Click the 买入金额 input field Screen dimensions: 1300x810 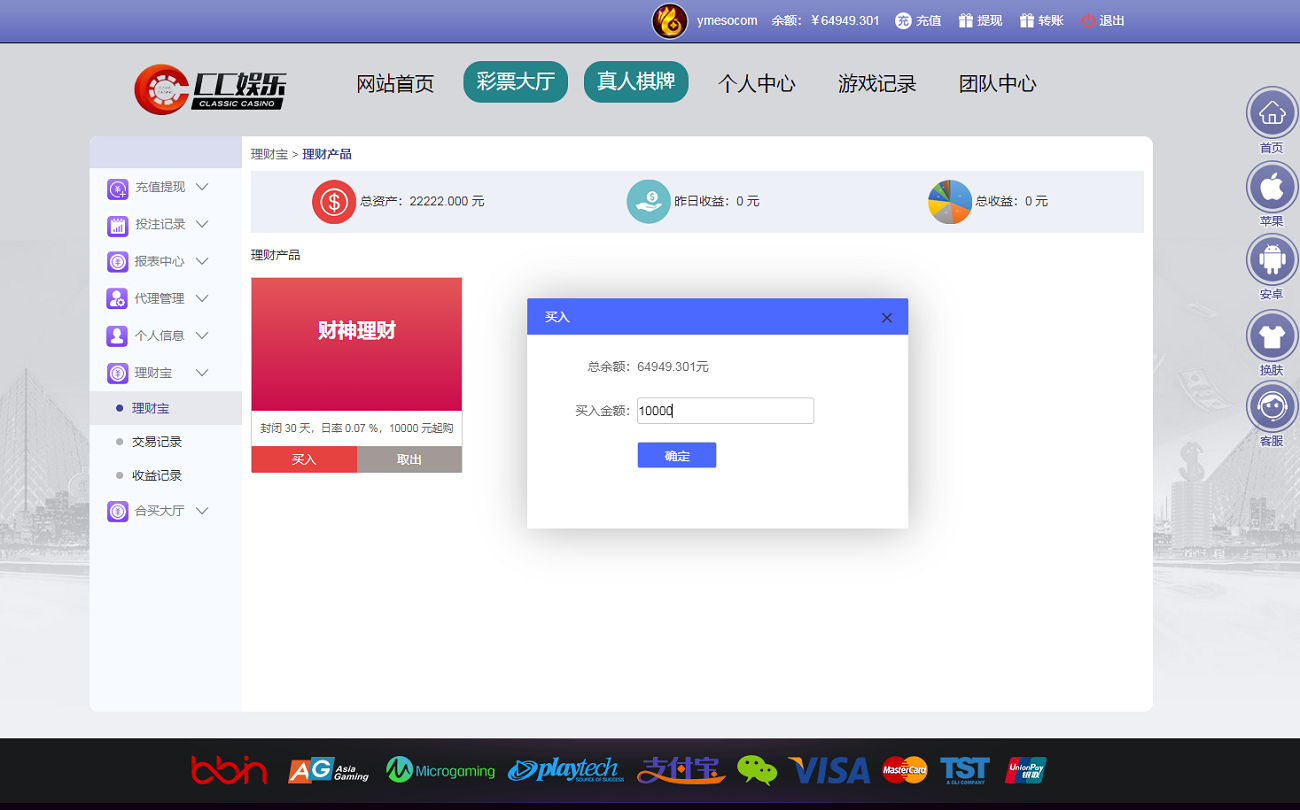725,410
